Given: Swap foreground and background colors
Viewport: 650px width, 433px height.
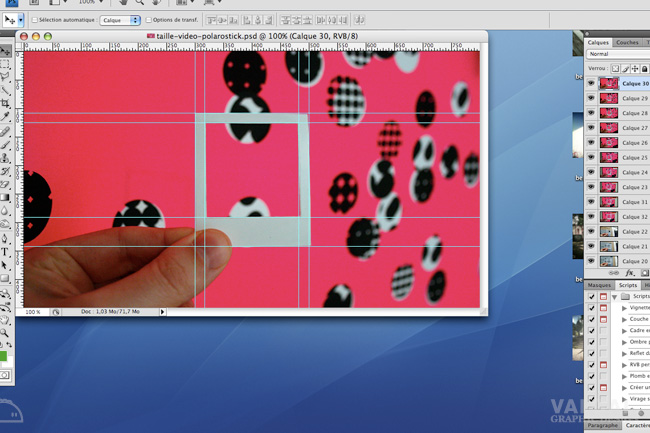Looking at the screenshot, I should 9,345.
